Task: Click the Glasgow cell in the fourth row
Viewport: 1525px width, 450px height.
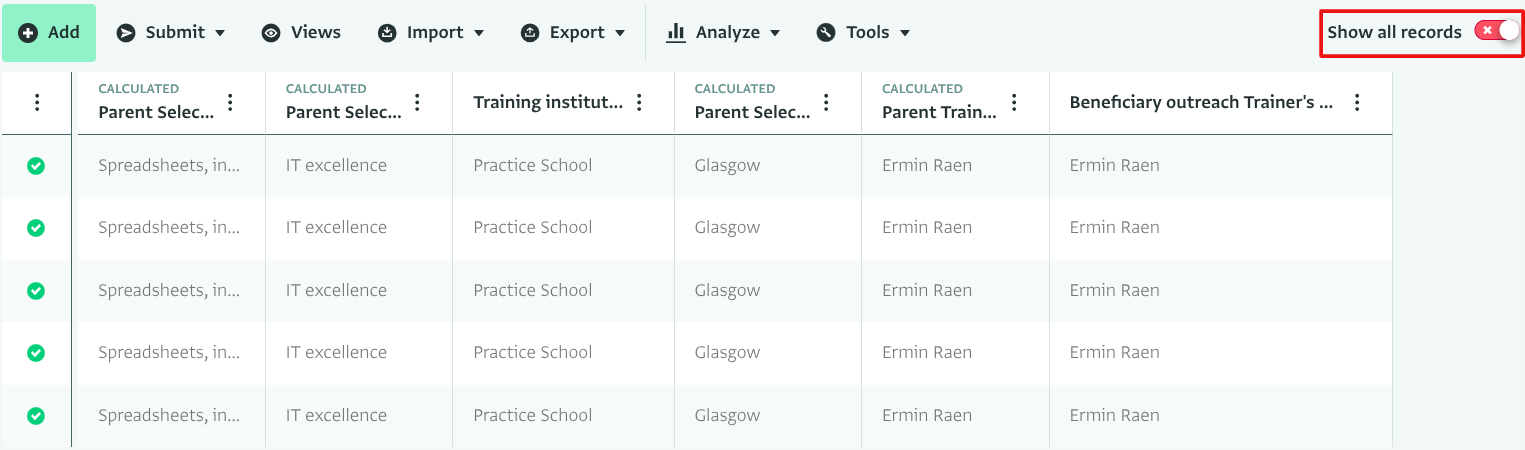Action: pyautogui.click(x=727, y=353)
